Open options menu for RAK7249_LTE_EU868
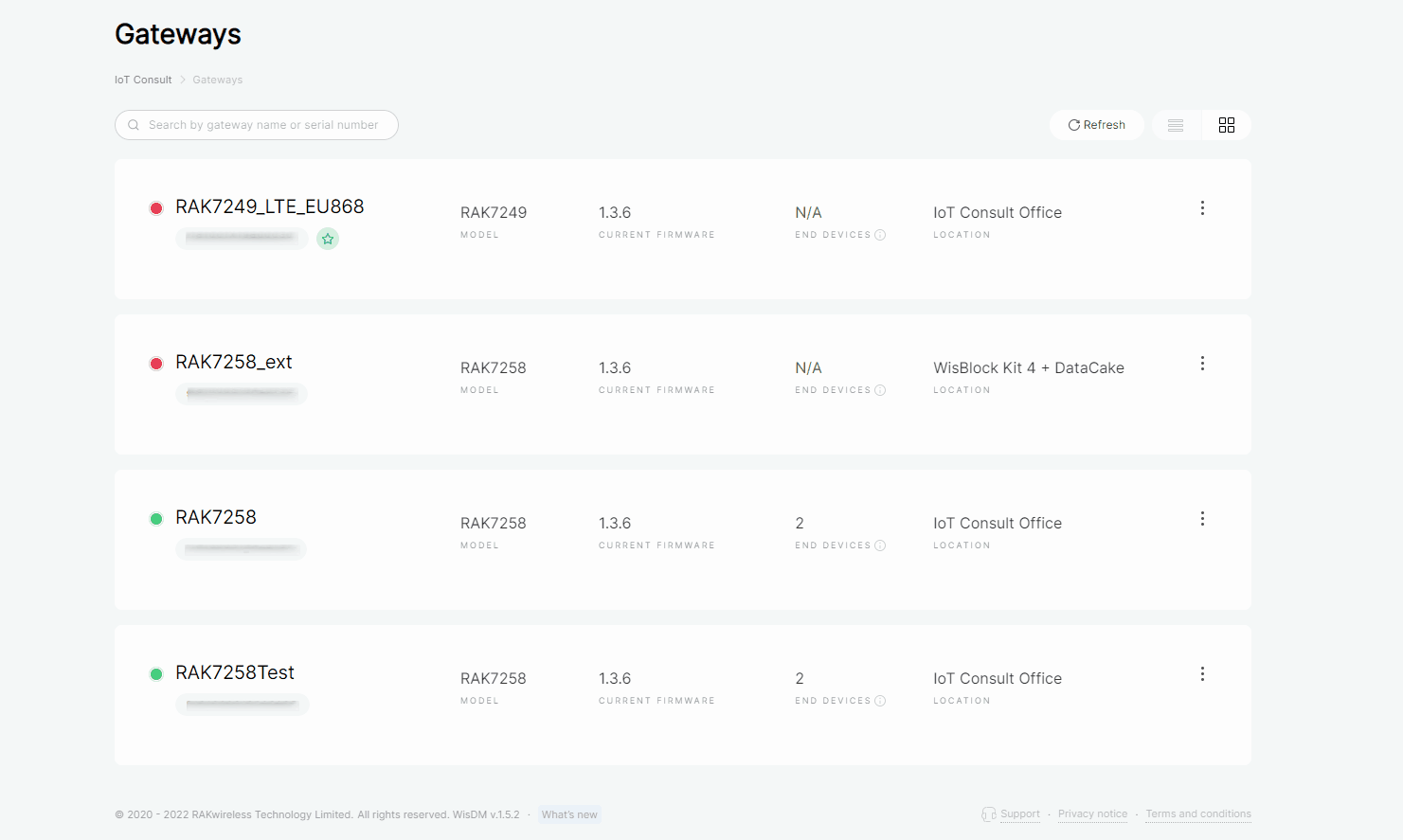1403x840 pixels. pyautogui.click(x=1202, y=208)
